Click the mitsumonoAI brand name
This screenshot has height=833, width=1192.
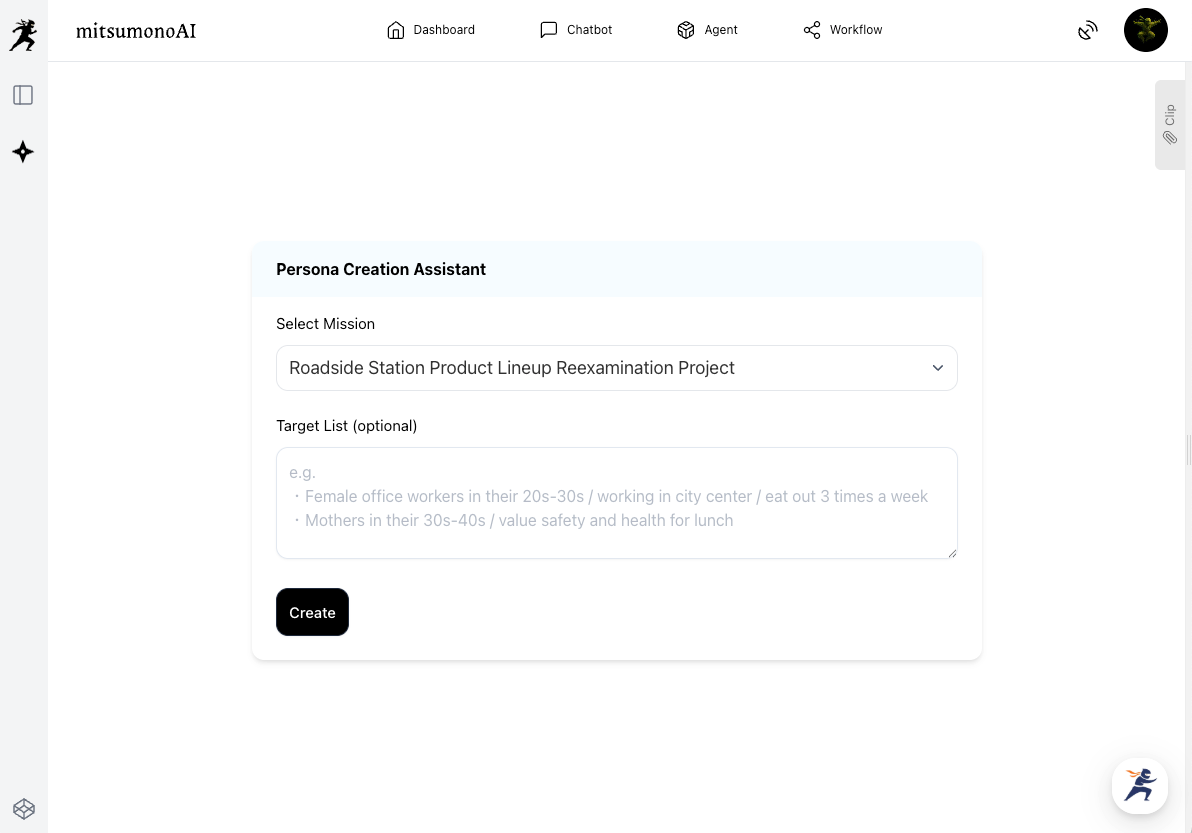point(136,31)
